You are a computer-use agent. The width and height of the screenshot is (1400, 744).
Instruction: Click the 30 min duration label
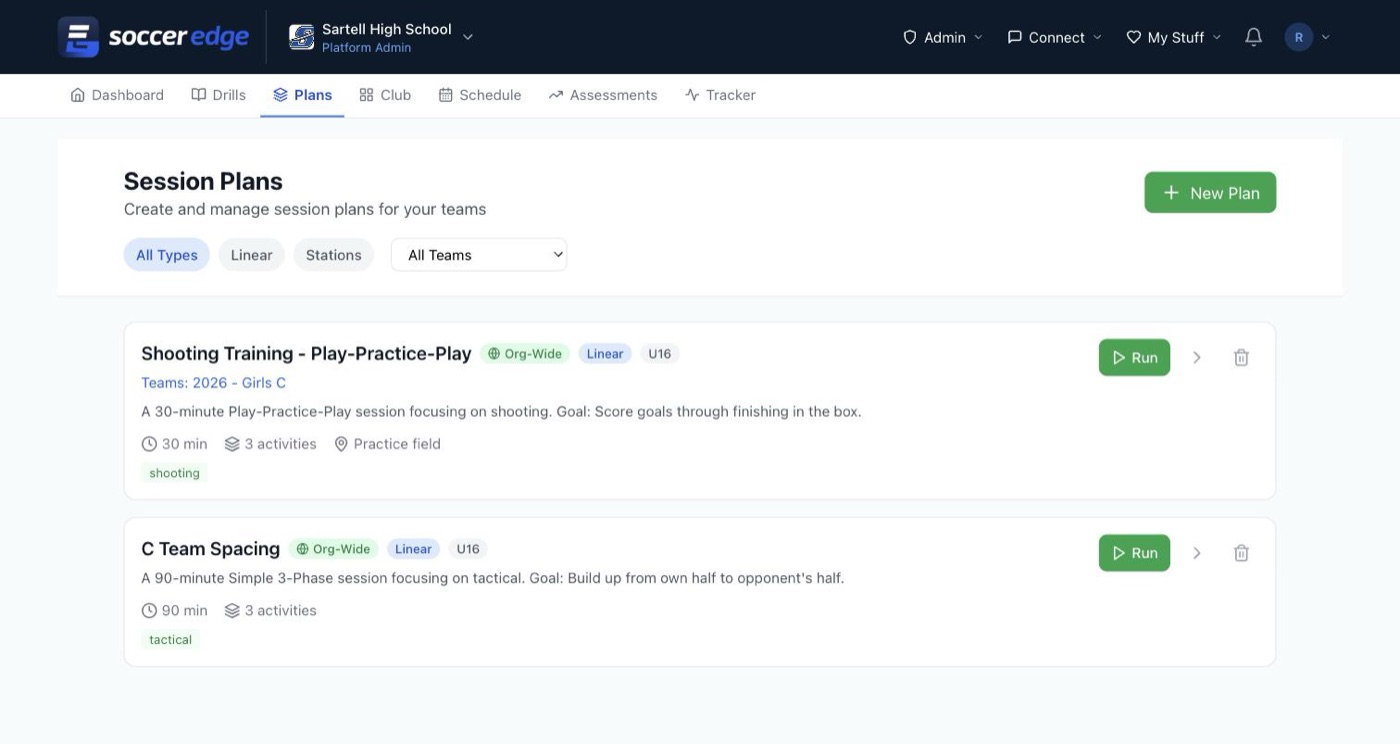tap(174, 444)
